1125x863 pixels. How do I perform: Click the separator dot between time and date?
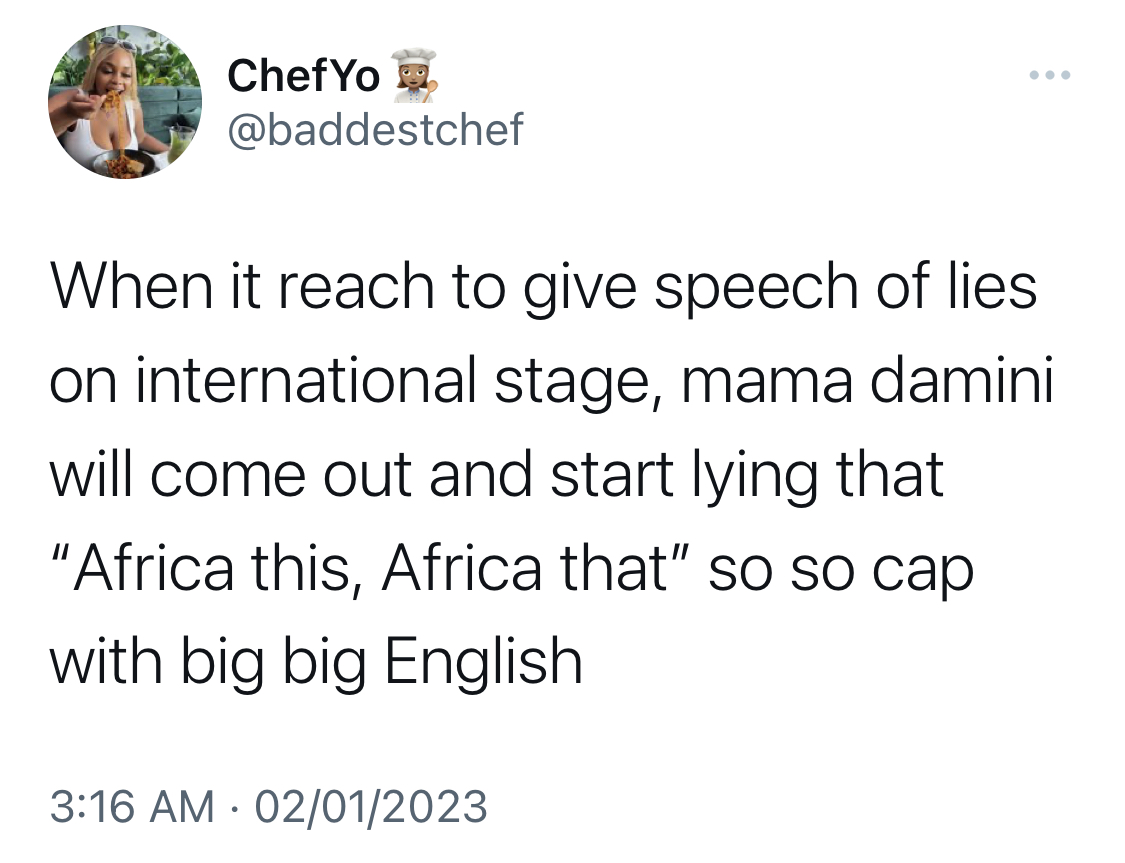pyautogui.click(x=234, y=807)
